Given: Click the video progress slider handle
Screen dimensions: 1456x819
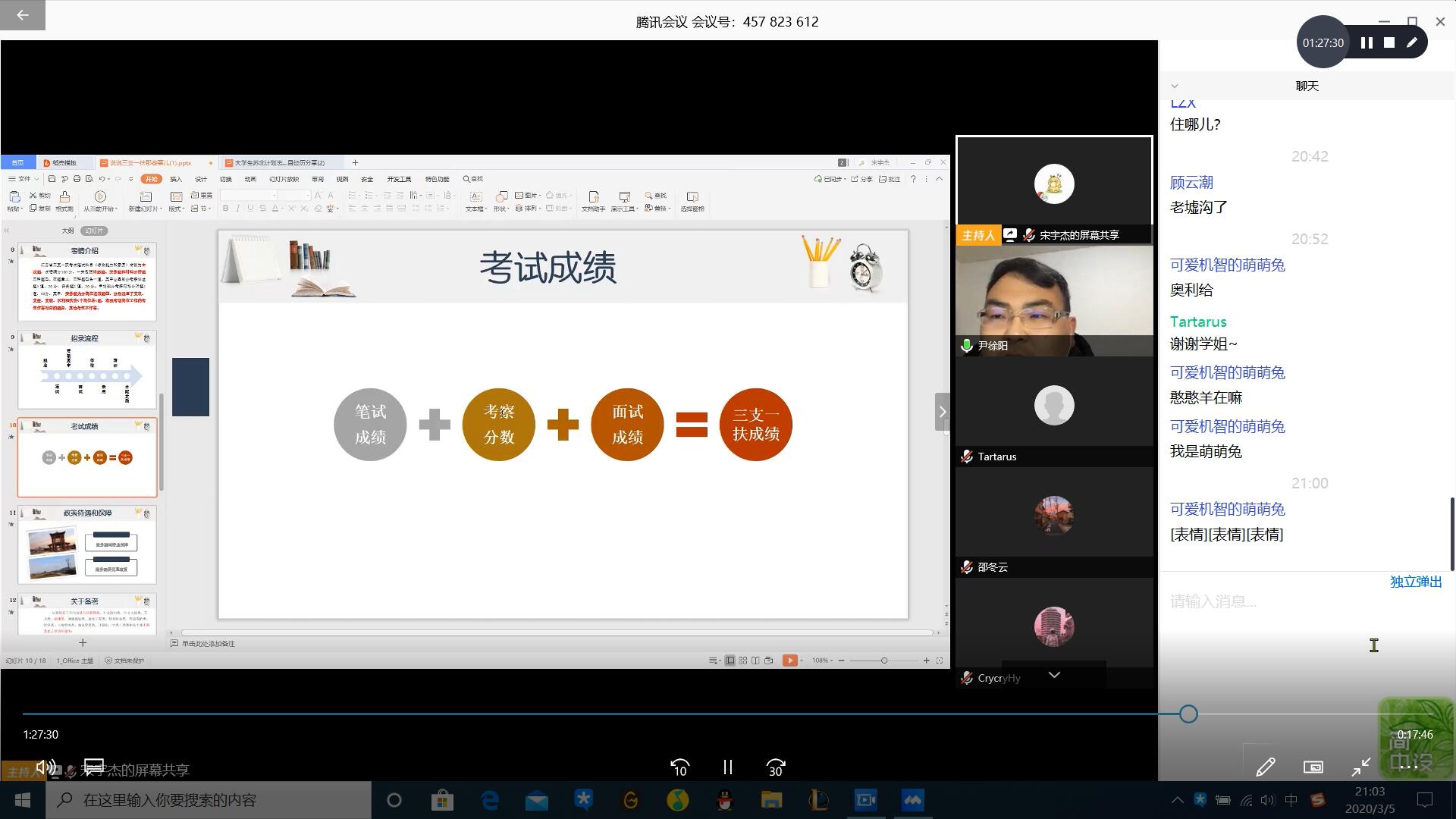Looking at the screenshot, I should point(1188,714).
